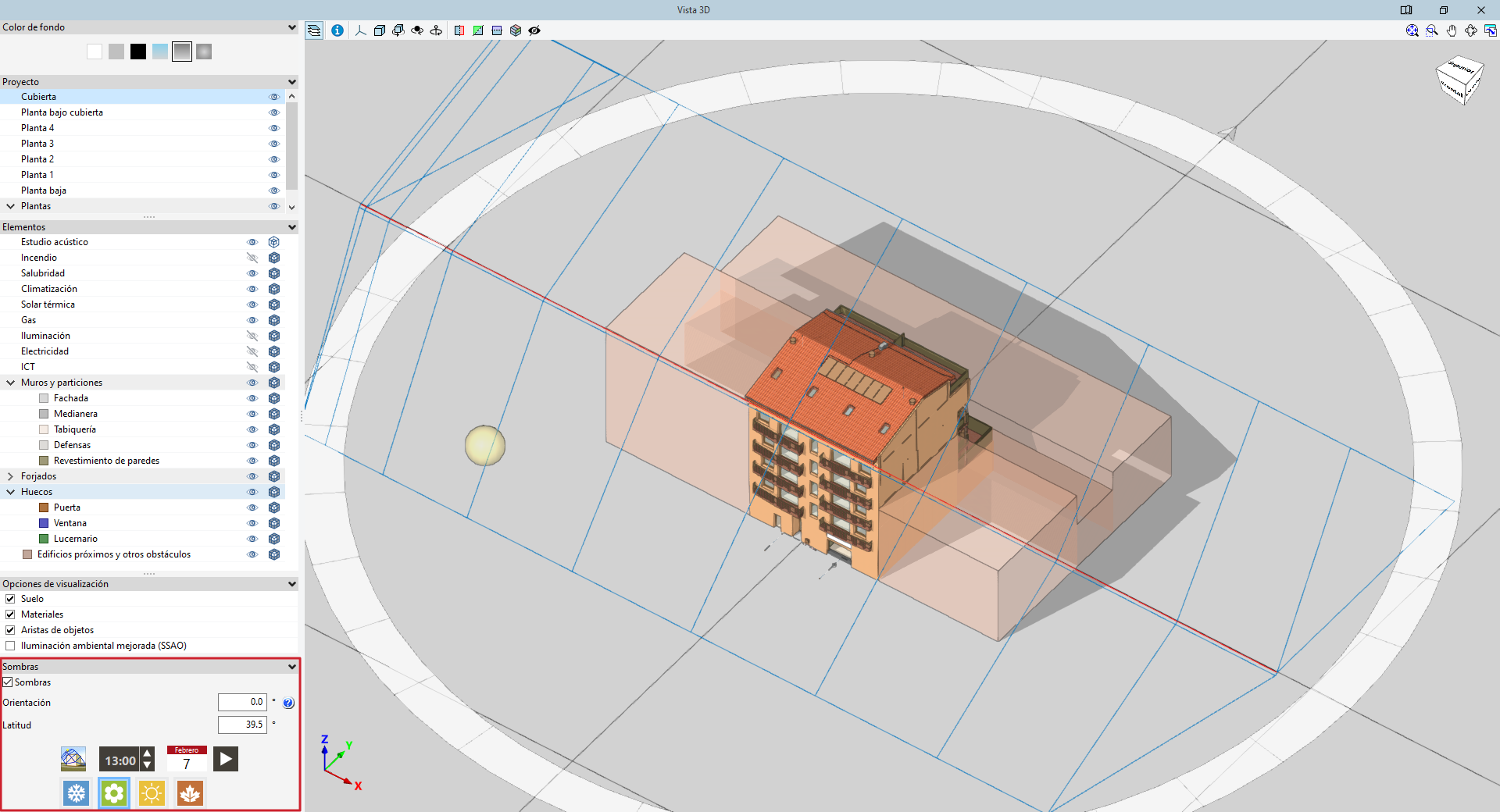Pick the black background color swatch
The image size is (1500, 812).
(x=138, y=52)
